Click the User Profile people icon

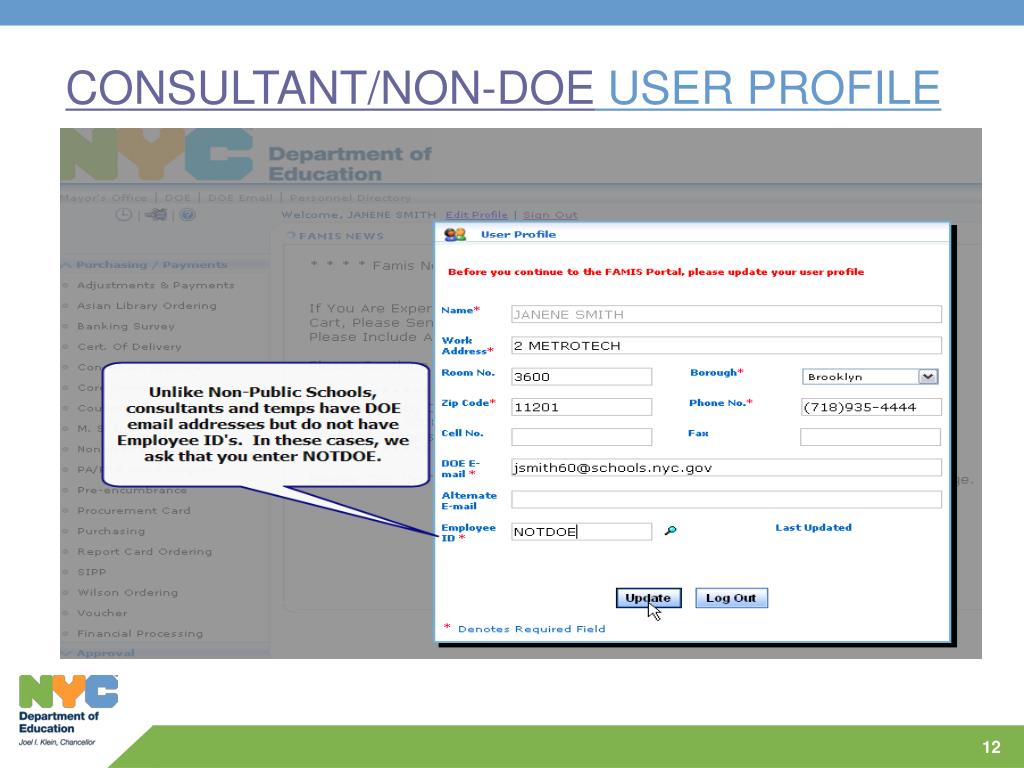pyautogui.click(x=455, y=234)
